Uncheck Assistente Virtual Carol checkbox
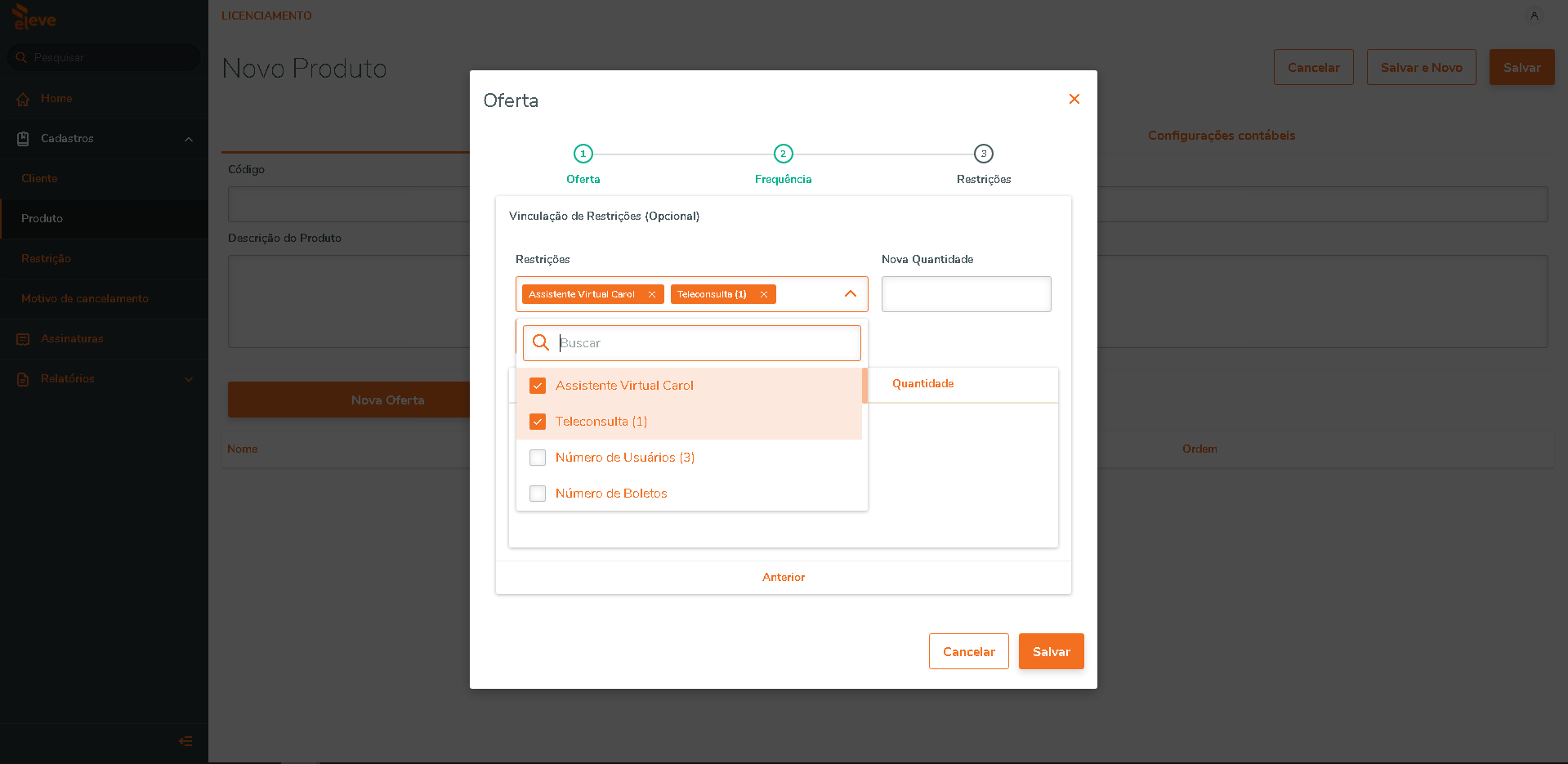Image resolution: width=1568 pixels, height=764 pixels. click(x=538, y=386)
